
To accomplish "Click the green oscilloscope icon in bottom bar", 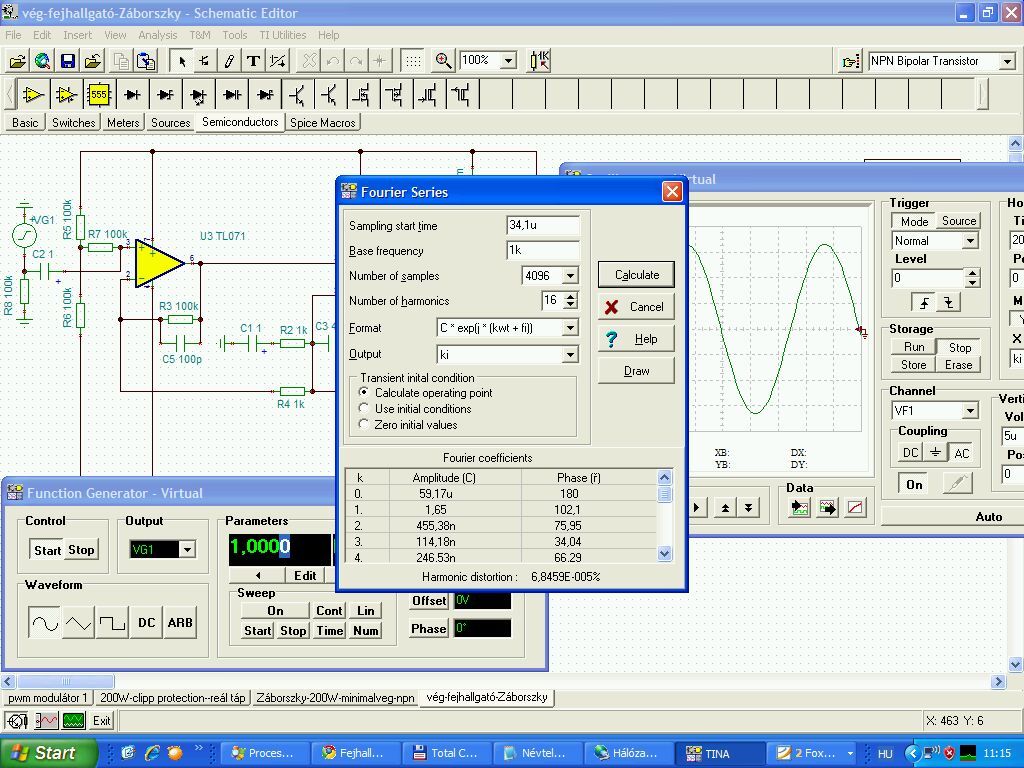I will pyautogui.click(x=74, y=720).
